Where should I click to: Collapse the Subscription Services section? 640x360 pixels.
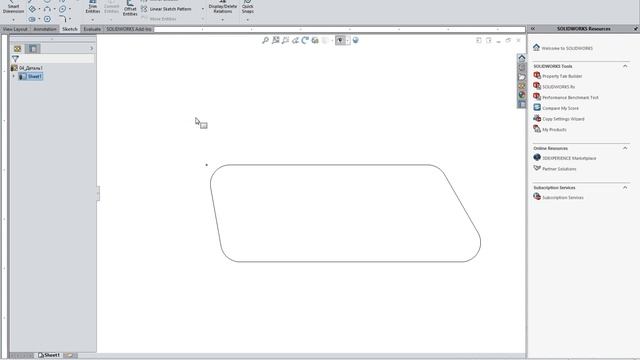pyautogui.click(x=625, y=187)
